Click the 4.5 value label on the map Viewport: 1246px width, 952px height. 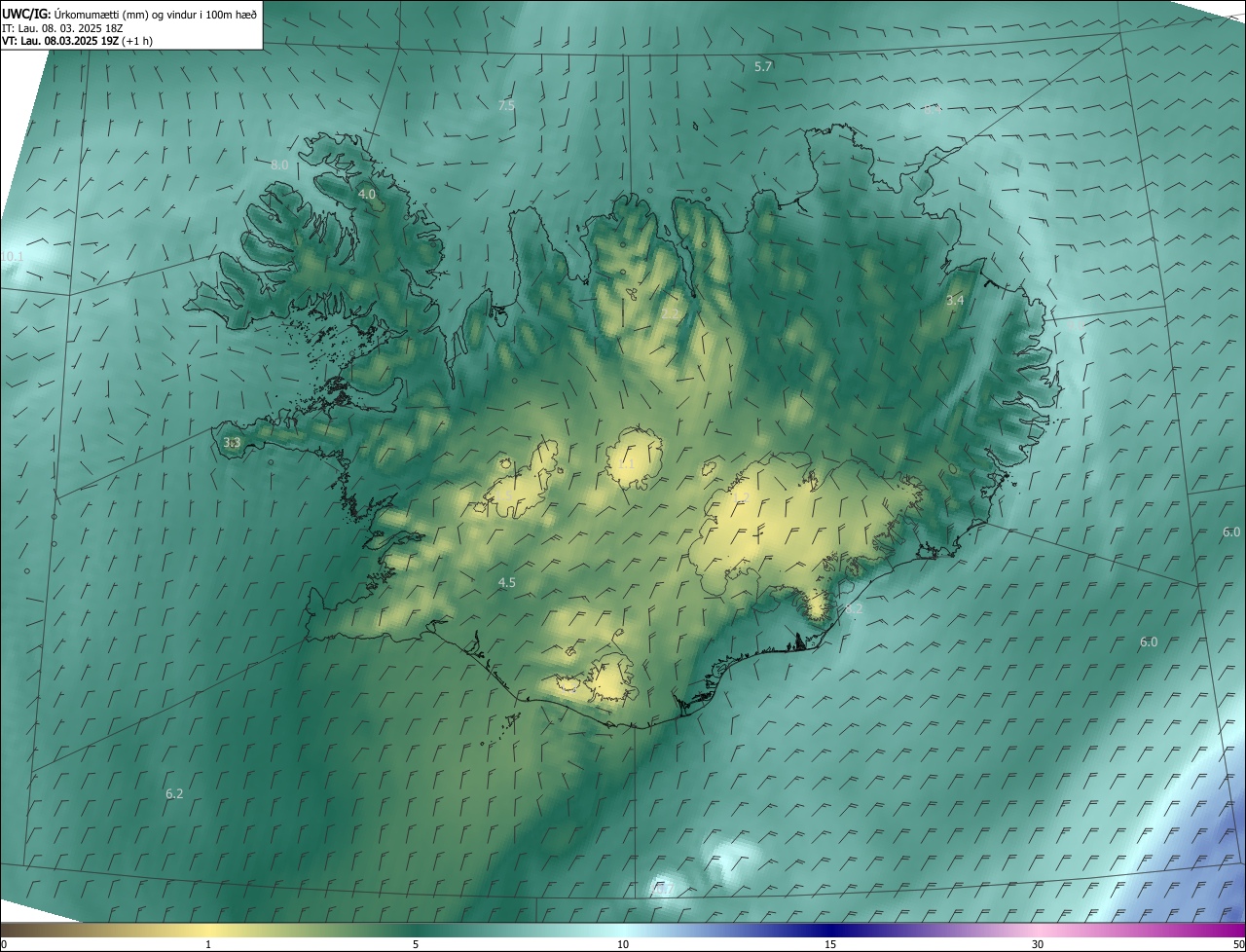506,583
